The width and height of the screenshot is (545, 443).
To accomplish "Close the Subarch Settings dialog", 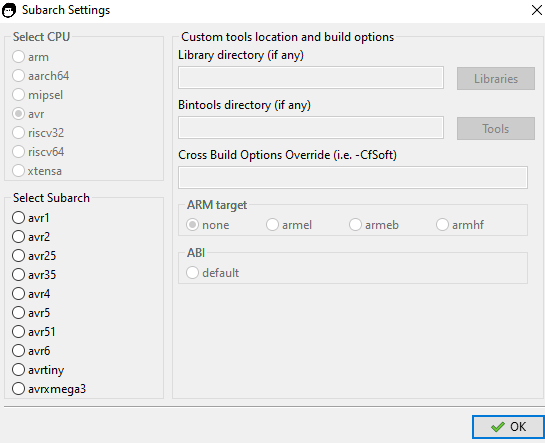I will tap(537, 10).
